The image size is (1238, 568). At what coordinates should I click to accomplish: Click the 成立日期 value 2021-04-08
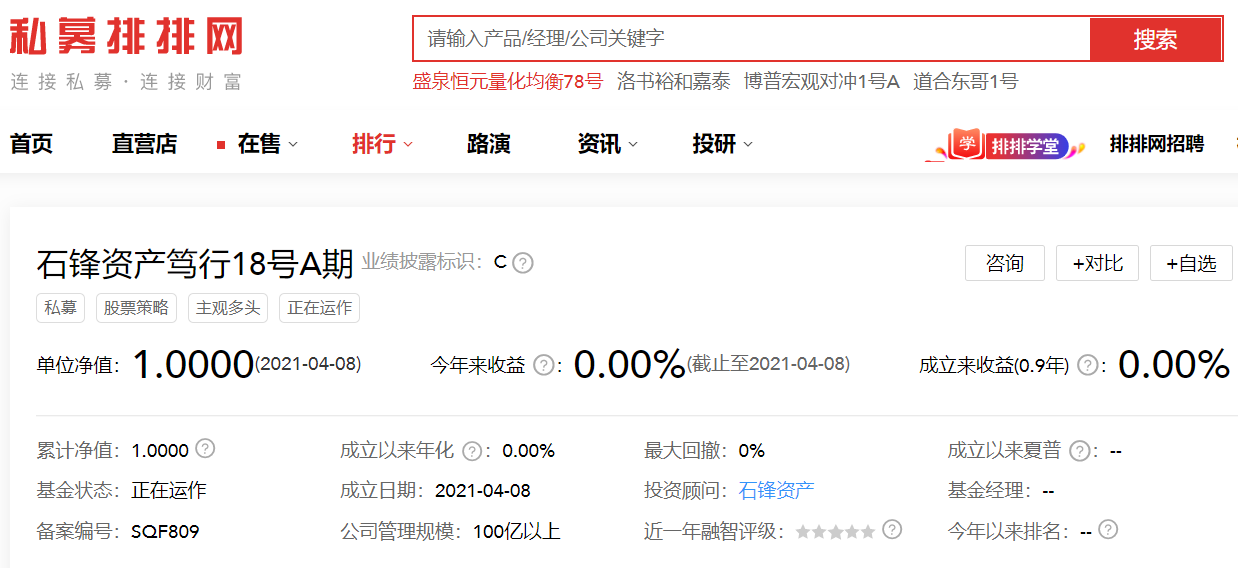(483, 490)
